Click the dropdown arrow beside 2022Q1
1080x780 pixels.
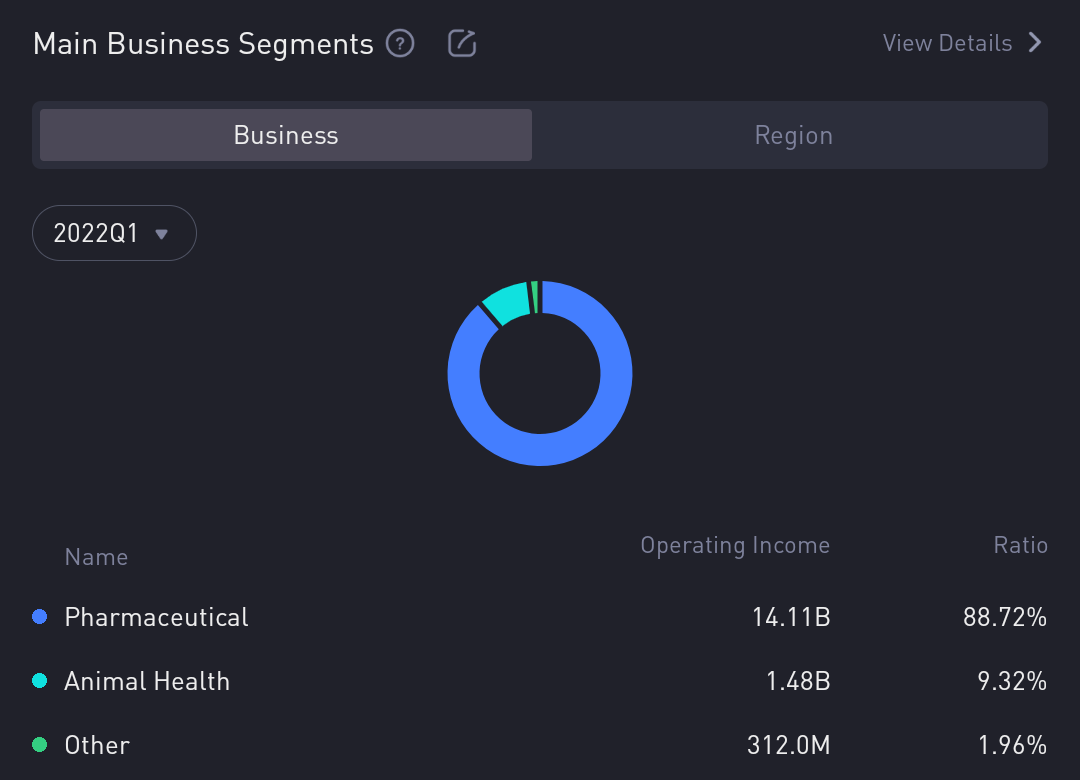[x=162, y=234]
